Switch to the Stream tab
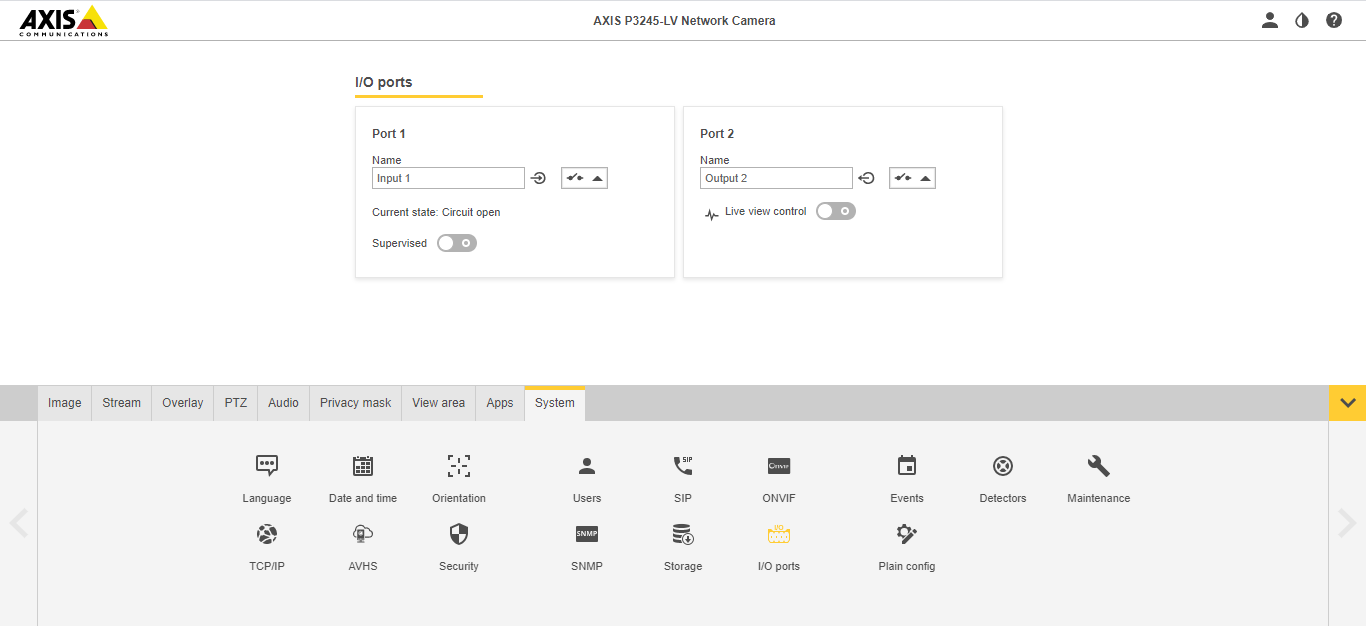This screenshot has width=1366, height=626. [x=122, y=403]
